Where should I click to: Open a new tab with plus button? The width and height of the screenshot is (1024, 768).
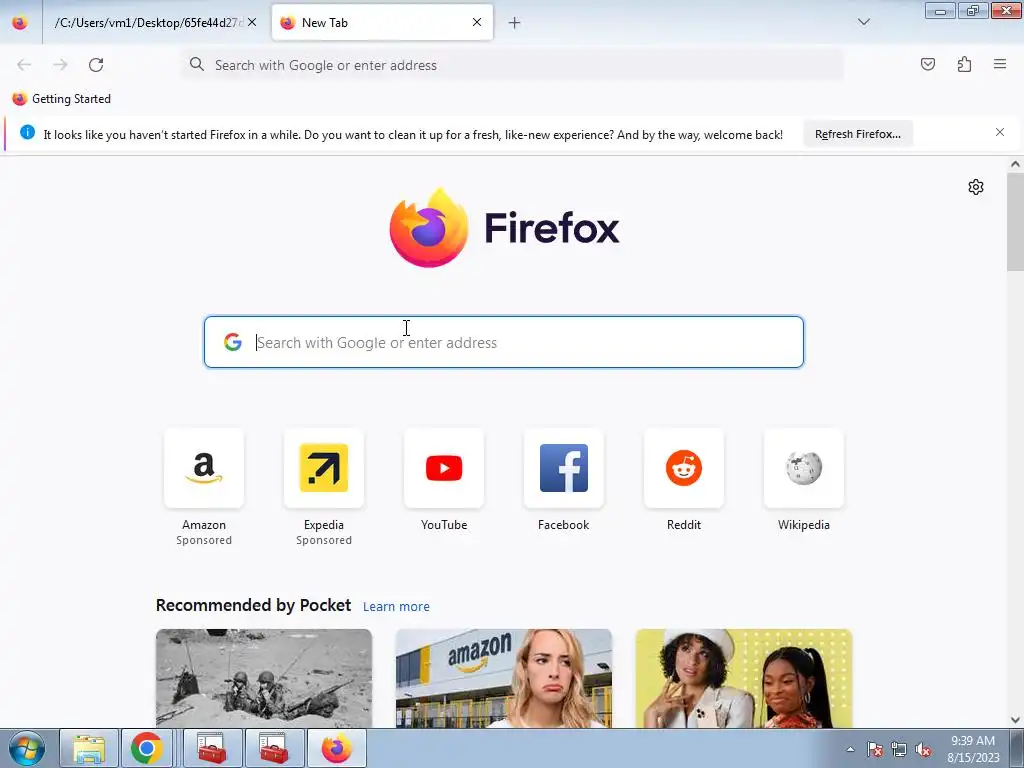[x=514, y=23]
